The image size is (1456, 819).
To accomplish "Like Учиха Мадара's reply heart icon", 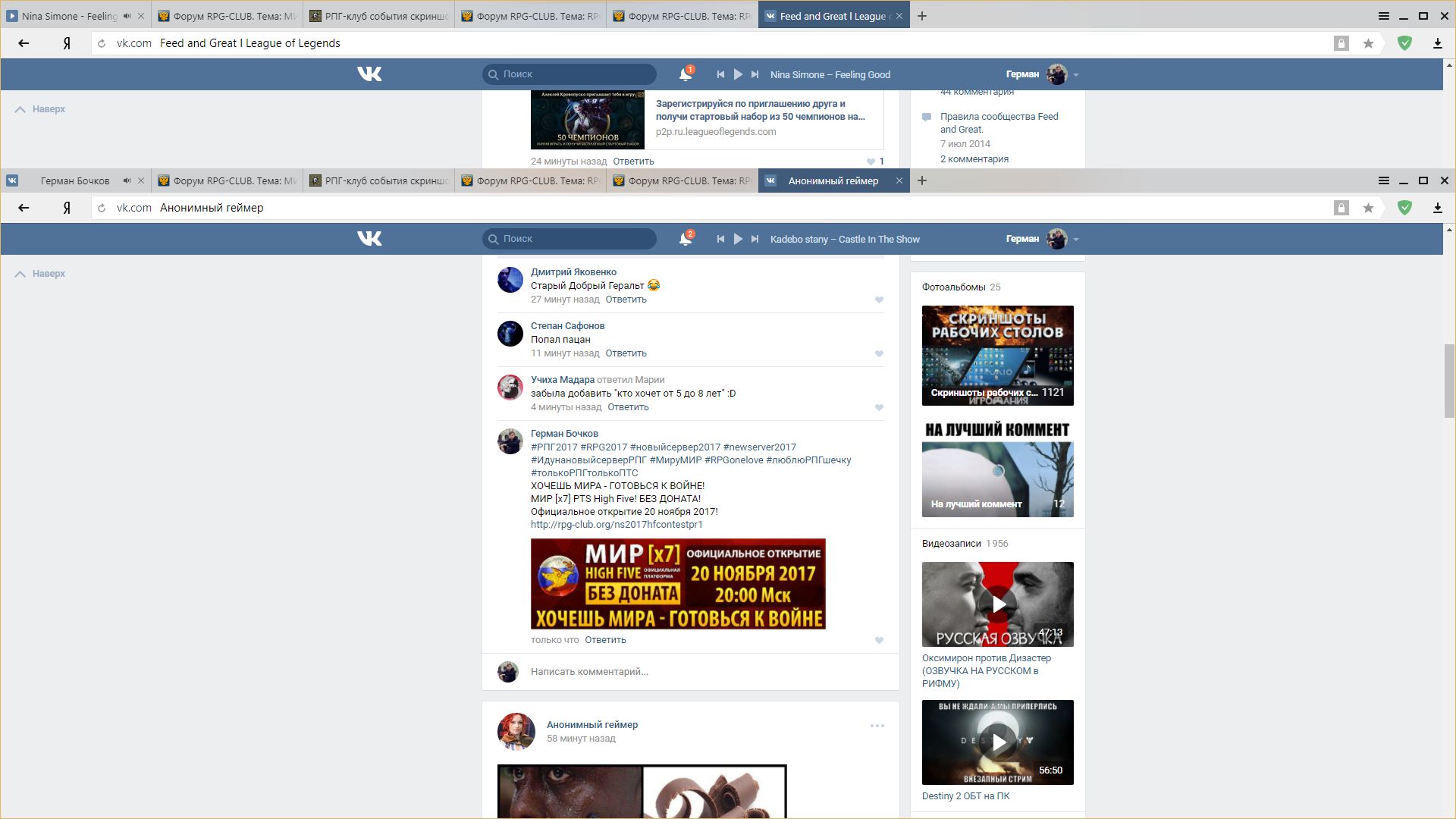I will 879,407.
